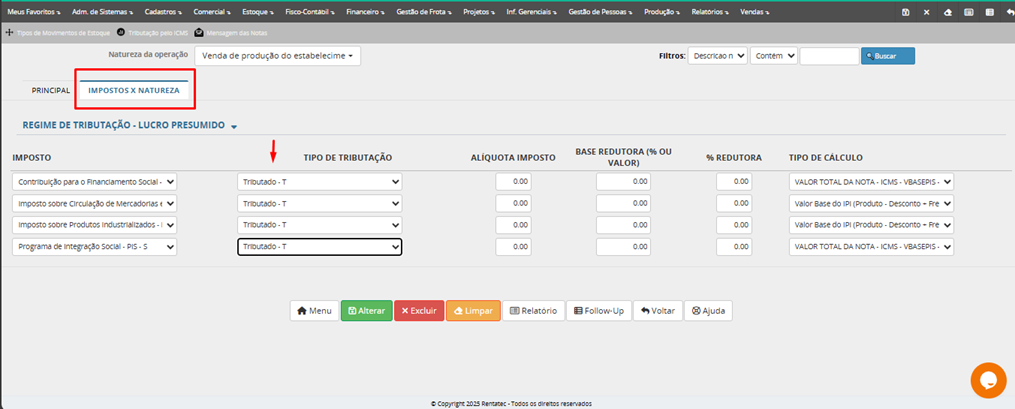Open Tipos de Movimentos de Estoque shortcut
This screenshot has width=1015, height=409.
coord(57,33)
